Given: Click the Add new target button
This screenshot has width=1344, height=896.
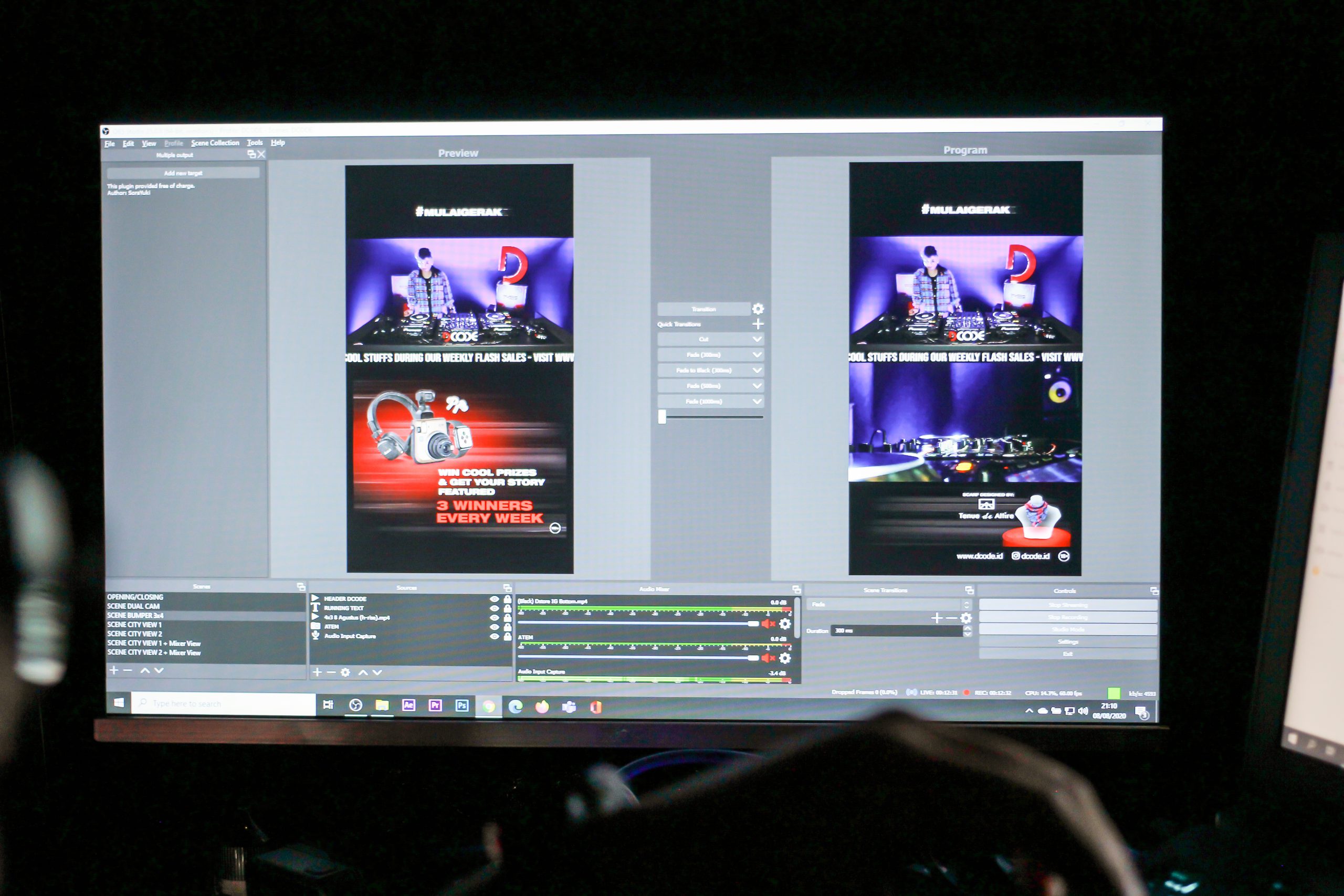Looking at the screenshot, I should pos(183,173).
